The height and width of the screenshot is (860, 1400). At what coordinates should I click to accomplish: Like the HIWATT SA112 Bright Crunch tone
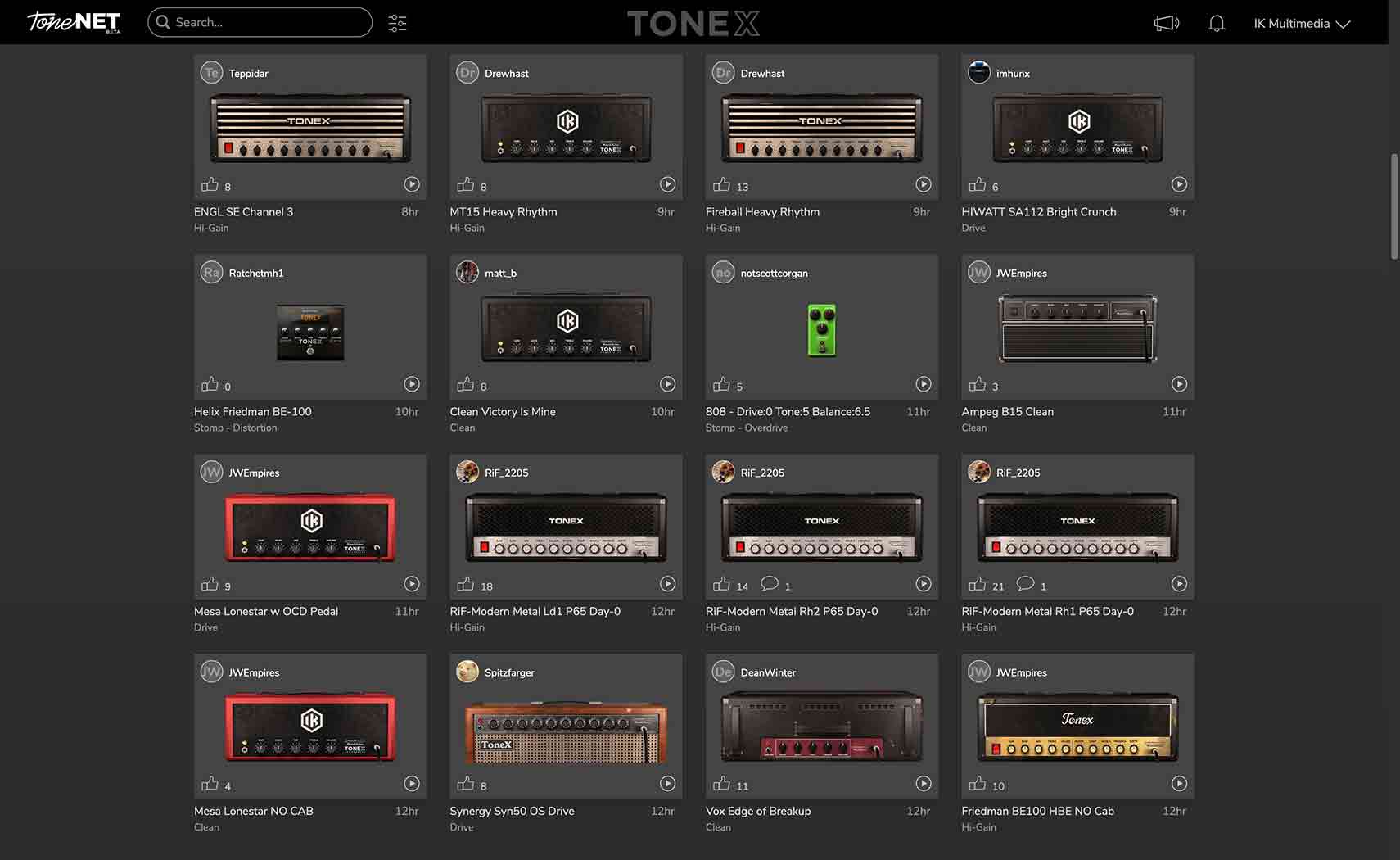978,184
